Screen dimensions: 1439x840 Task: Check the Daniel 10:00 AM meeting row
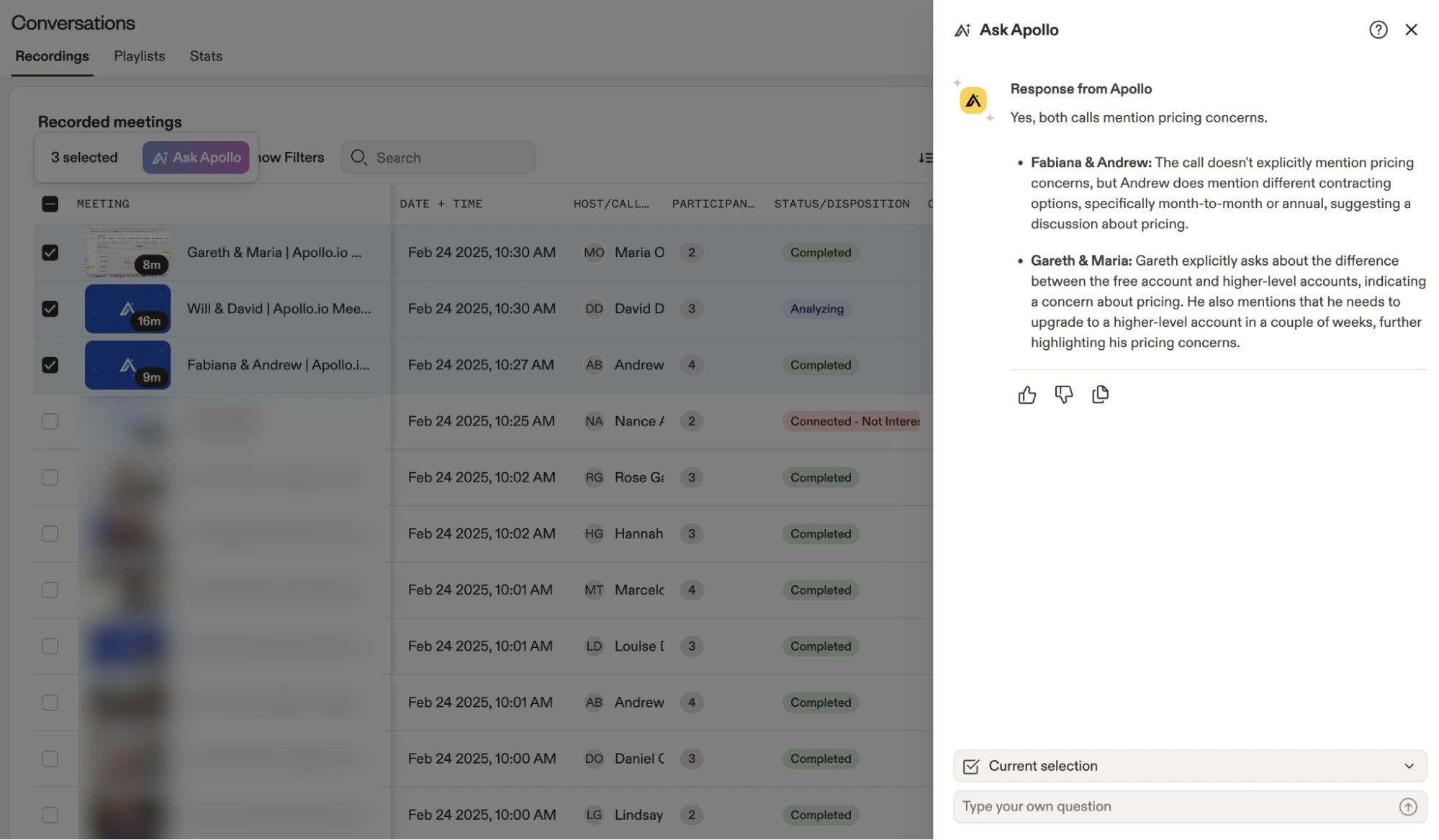50,759
